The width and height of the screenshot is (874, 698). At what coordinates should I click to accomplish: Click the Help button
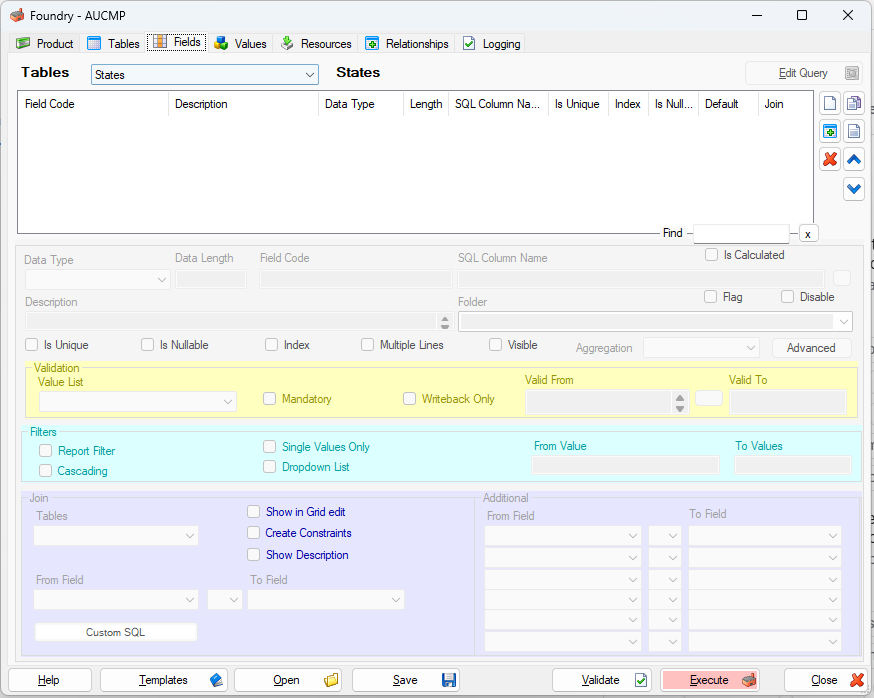[50, 680]
